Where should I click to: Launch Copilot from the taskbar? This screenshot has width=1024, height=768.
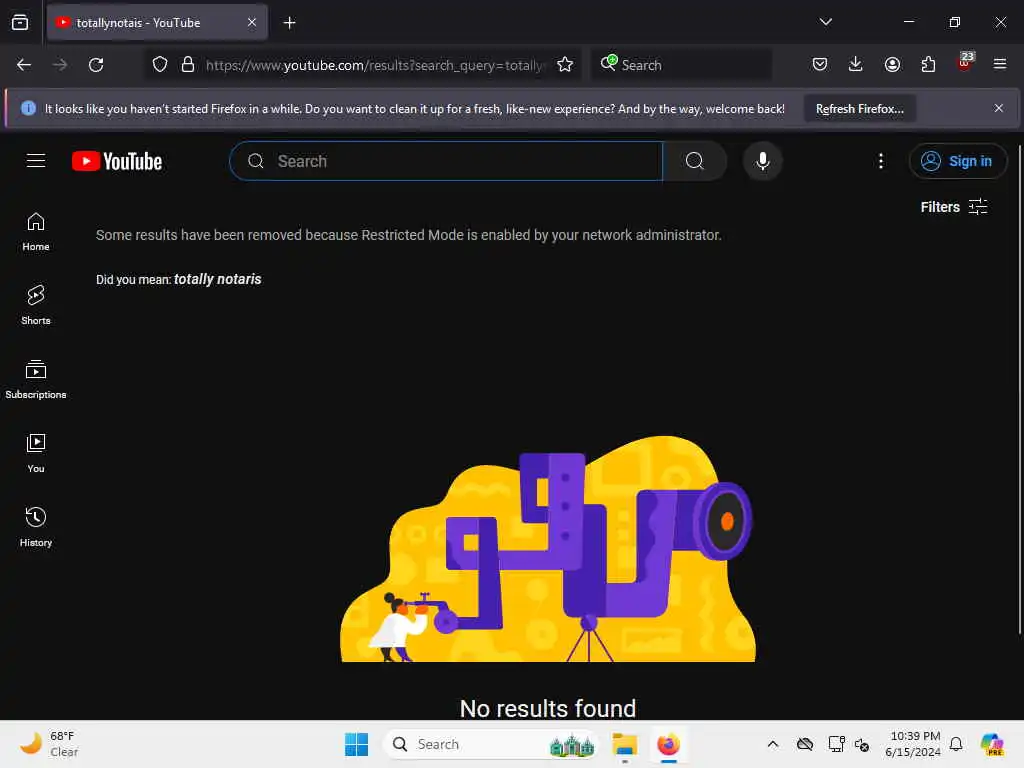(992, 744)
